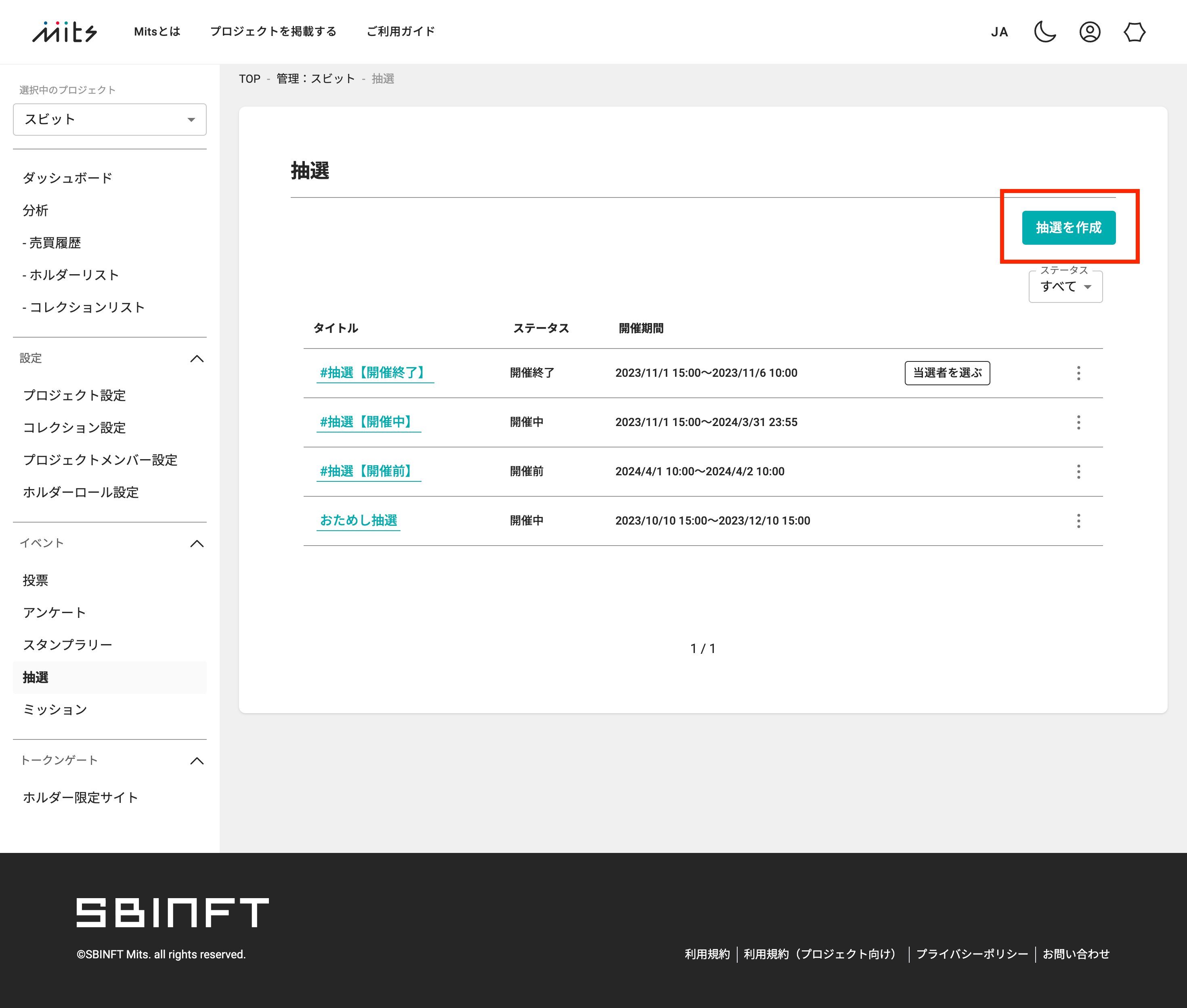The width and height of the screenshot is (1187, 1008).
Task: Open the #抽選【開催前】 link
Action: click(x=369, y=471)
